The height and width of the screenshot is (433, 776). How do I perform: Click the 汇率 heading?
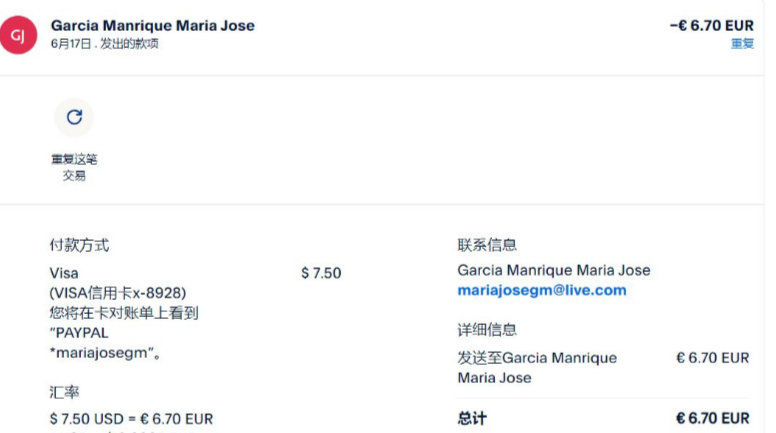click(x=64, y=391)
